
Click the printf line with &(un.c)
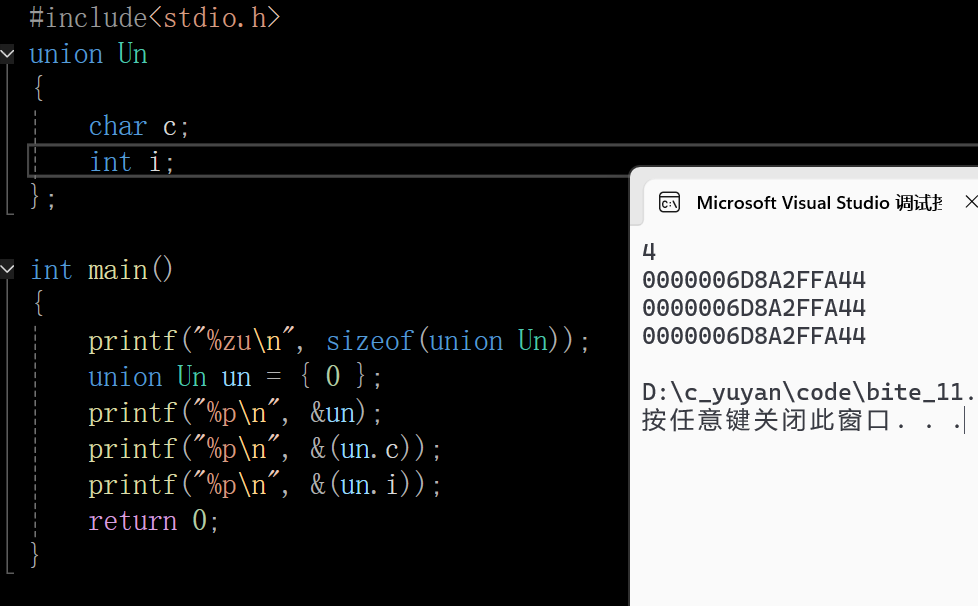tap(264, 449)
